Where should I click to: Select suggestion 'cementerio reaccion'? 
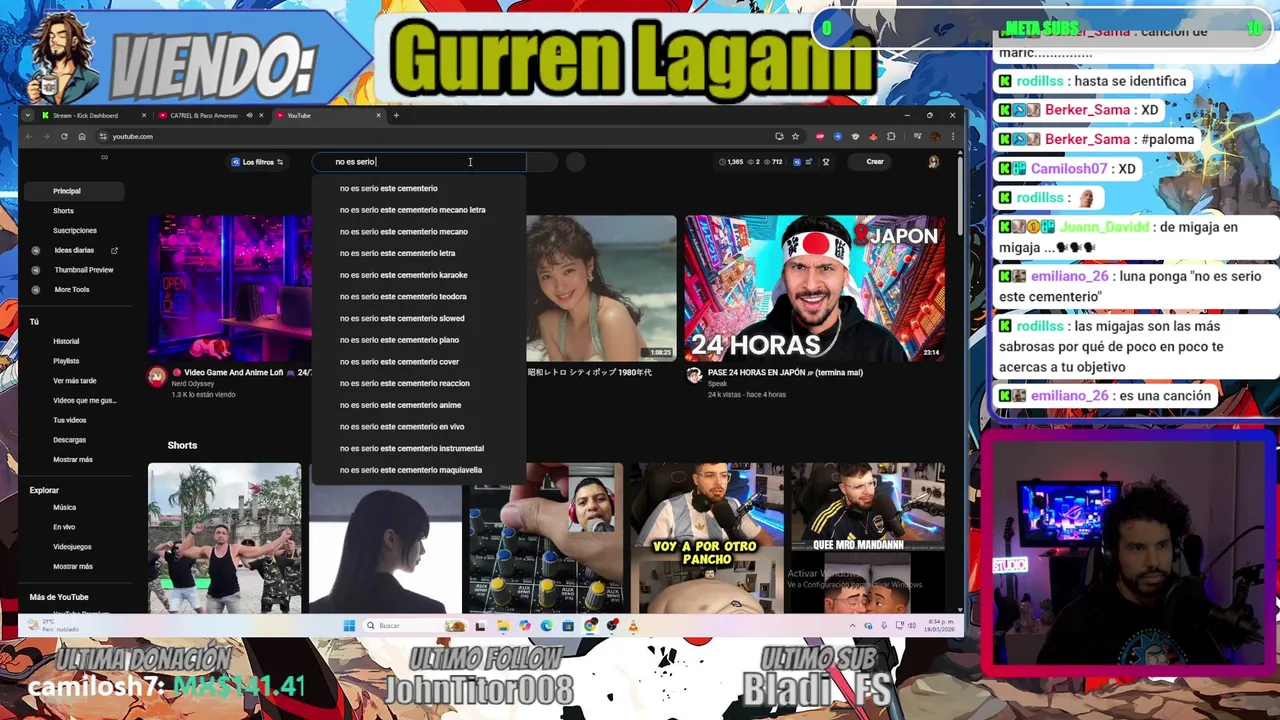pos(419,383)
